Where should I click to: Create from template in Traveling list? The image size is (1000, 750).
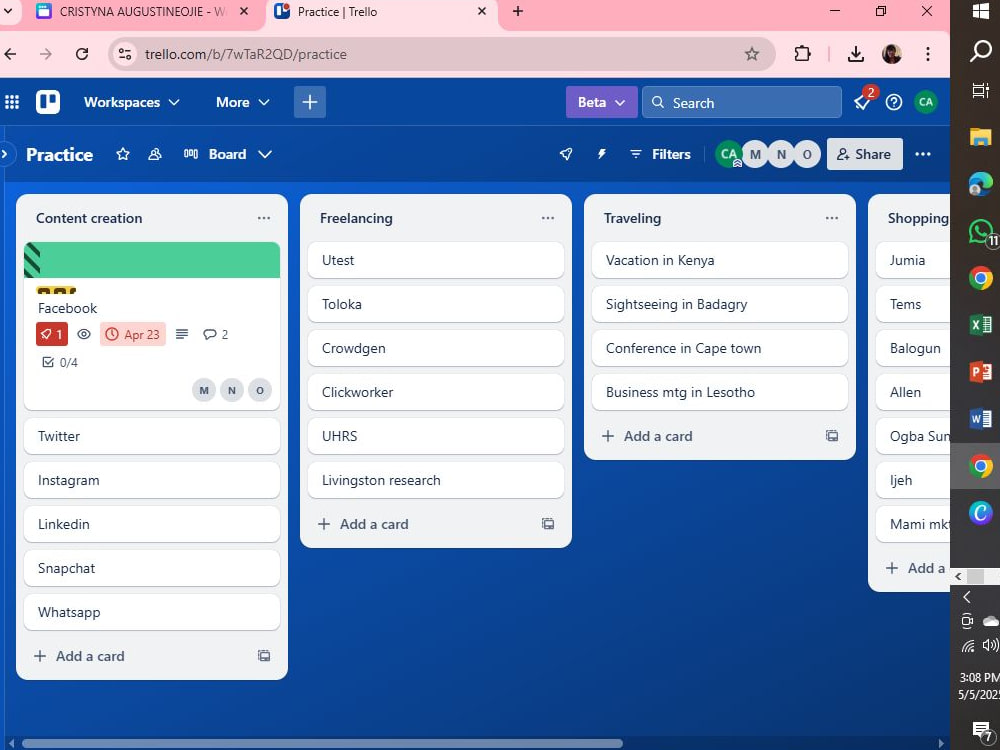click(832, 436)
